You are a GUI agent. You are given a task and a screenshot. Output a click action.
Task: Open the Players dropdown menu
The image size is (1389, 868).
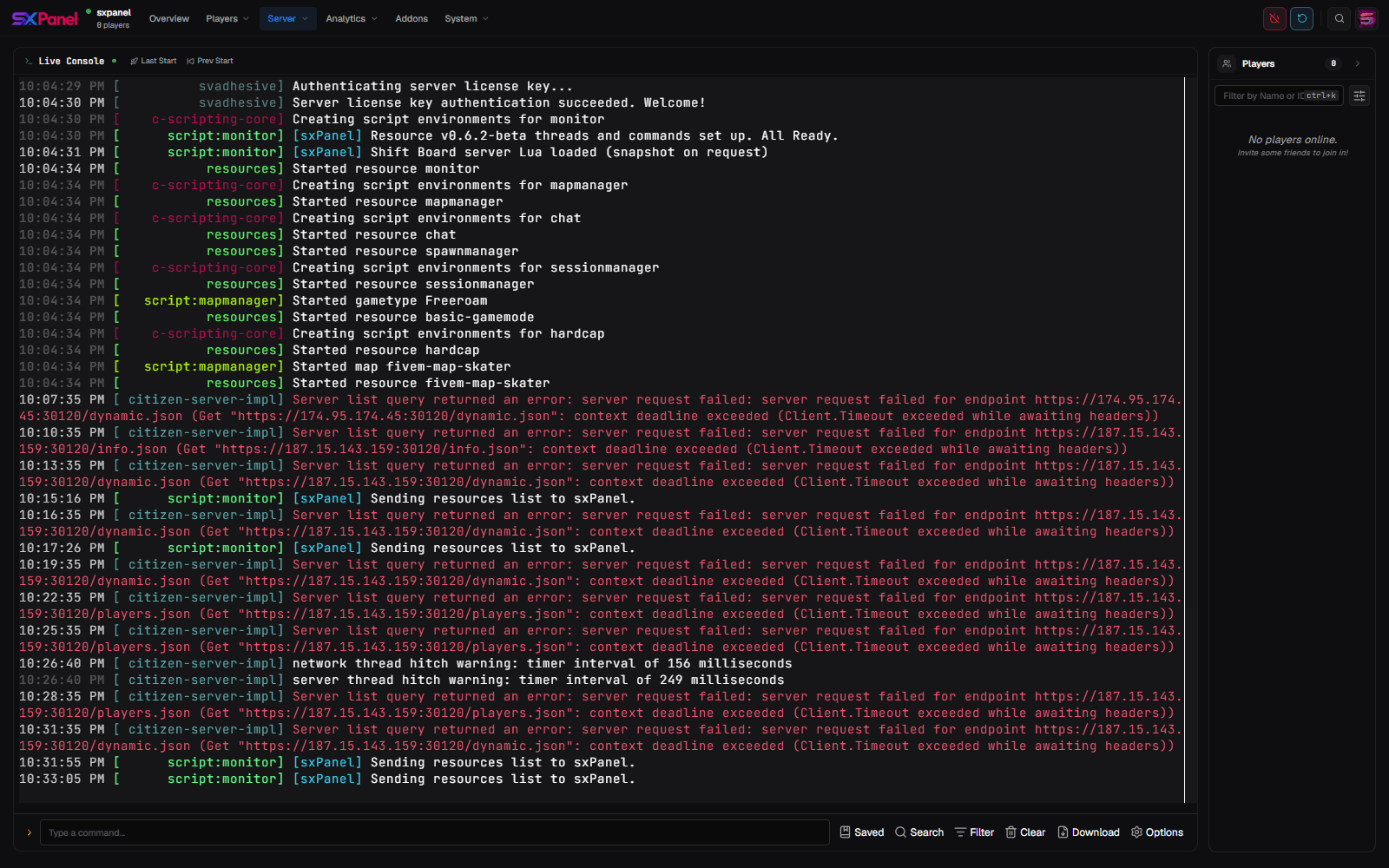click(227, 18)
